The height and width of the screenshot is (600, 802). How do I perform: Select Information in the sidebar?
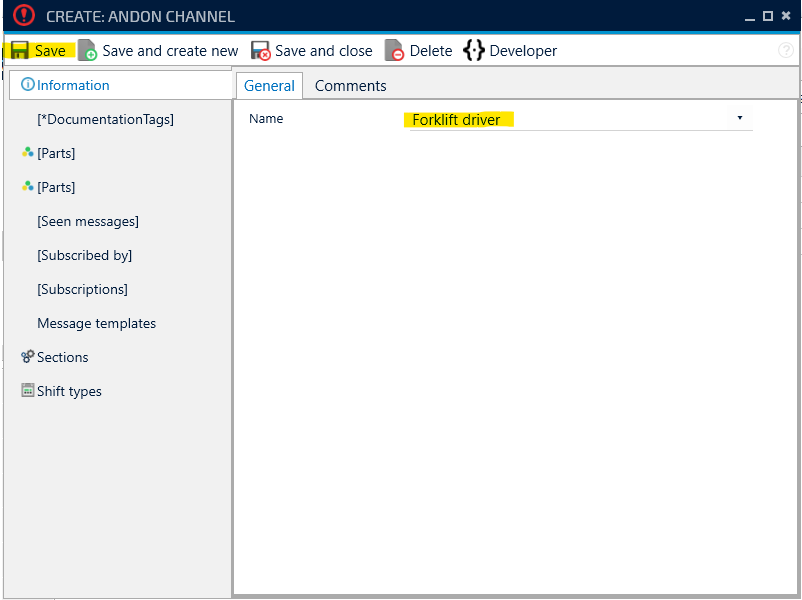(x=73, y=85)
